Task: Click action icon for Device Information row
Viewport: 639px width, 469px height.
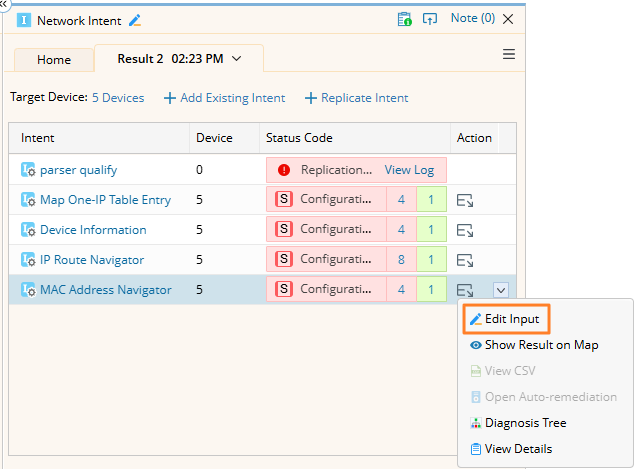Action: point(464,231)
